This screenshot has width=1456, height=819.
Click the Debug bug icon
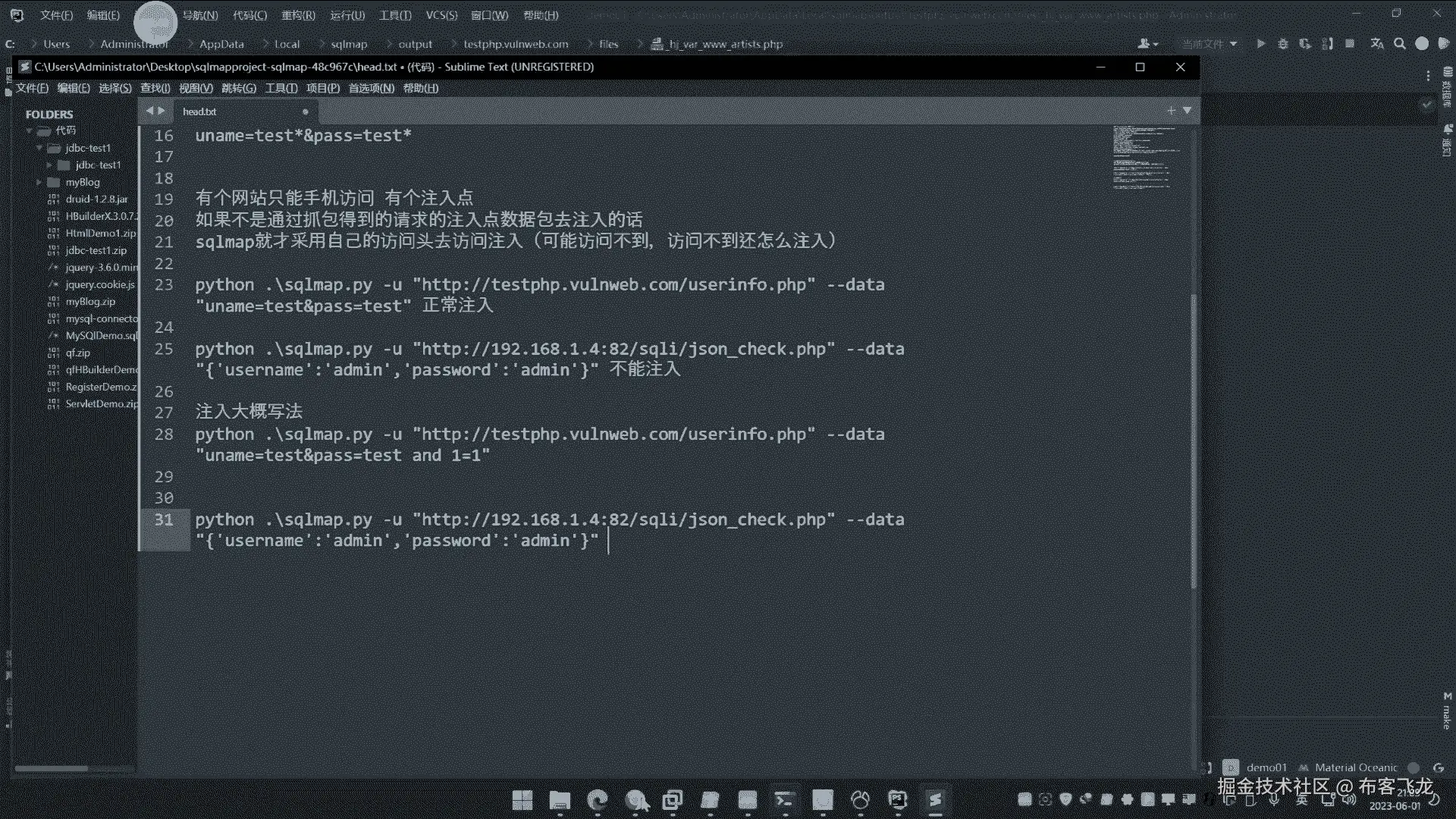coord(1283,44)
